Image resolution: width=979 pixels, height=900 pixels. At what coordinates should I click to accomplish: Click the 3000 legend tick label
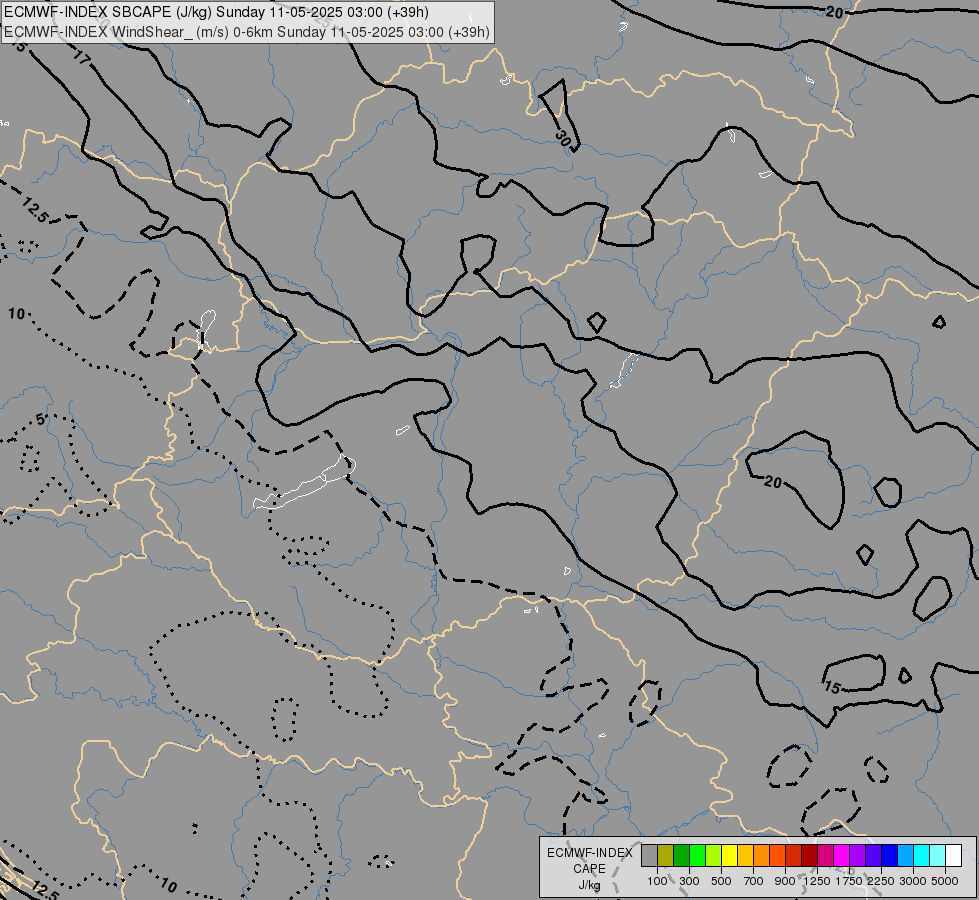click(x=913, y=881)
